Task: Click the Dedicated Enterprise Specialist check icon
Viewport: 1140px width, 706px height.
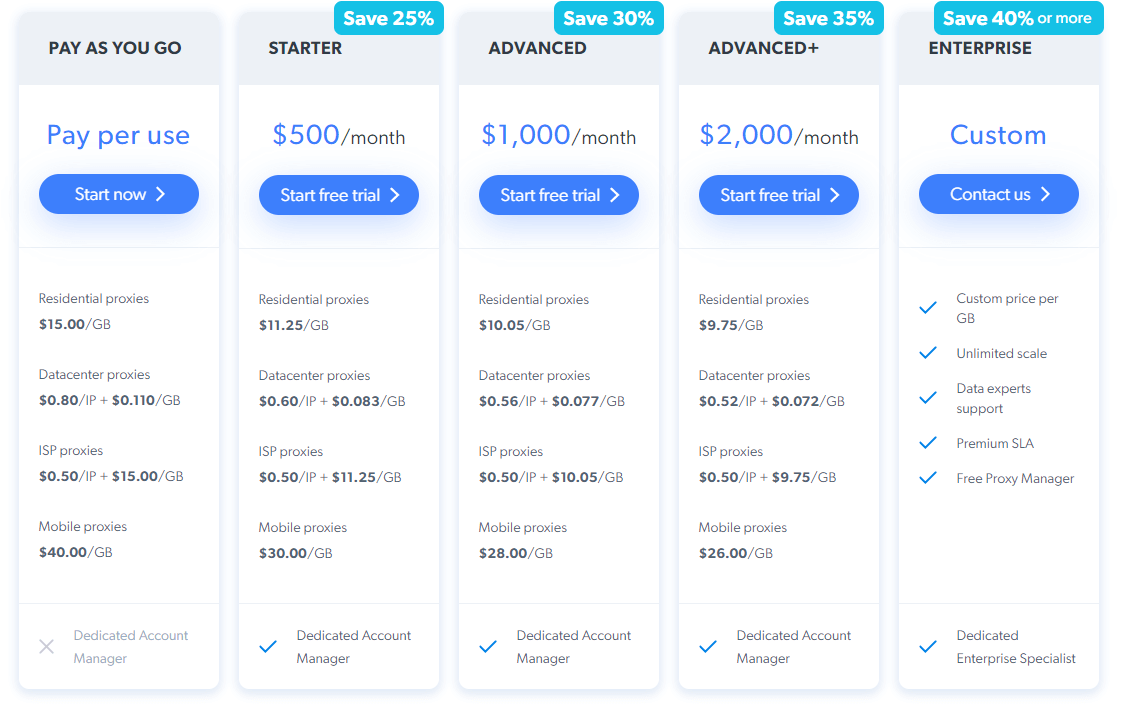Action: (x=928, y=646)
